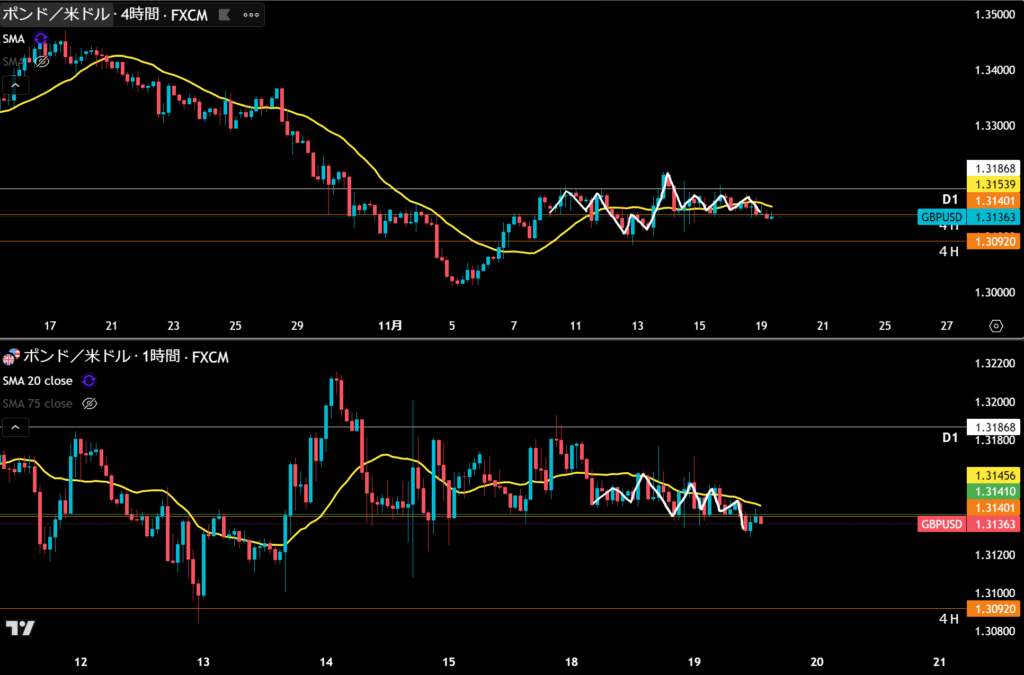
Task: Click the flag icon in 4-hour chart header
Action: pos(224,14)
